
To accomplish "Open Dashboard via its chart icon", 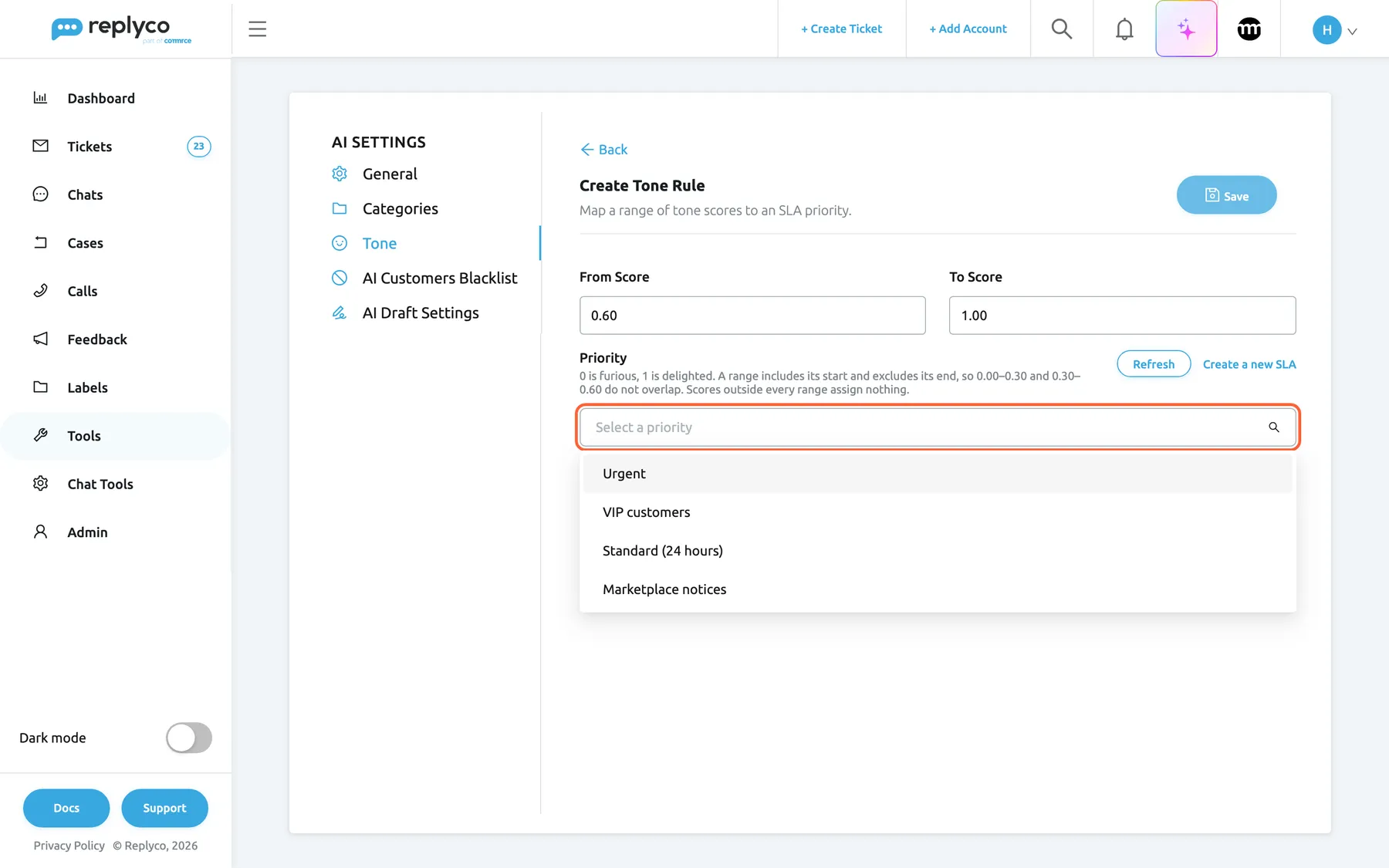I will click(40, 98).
